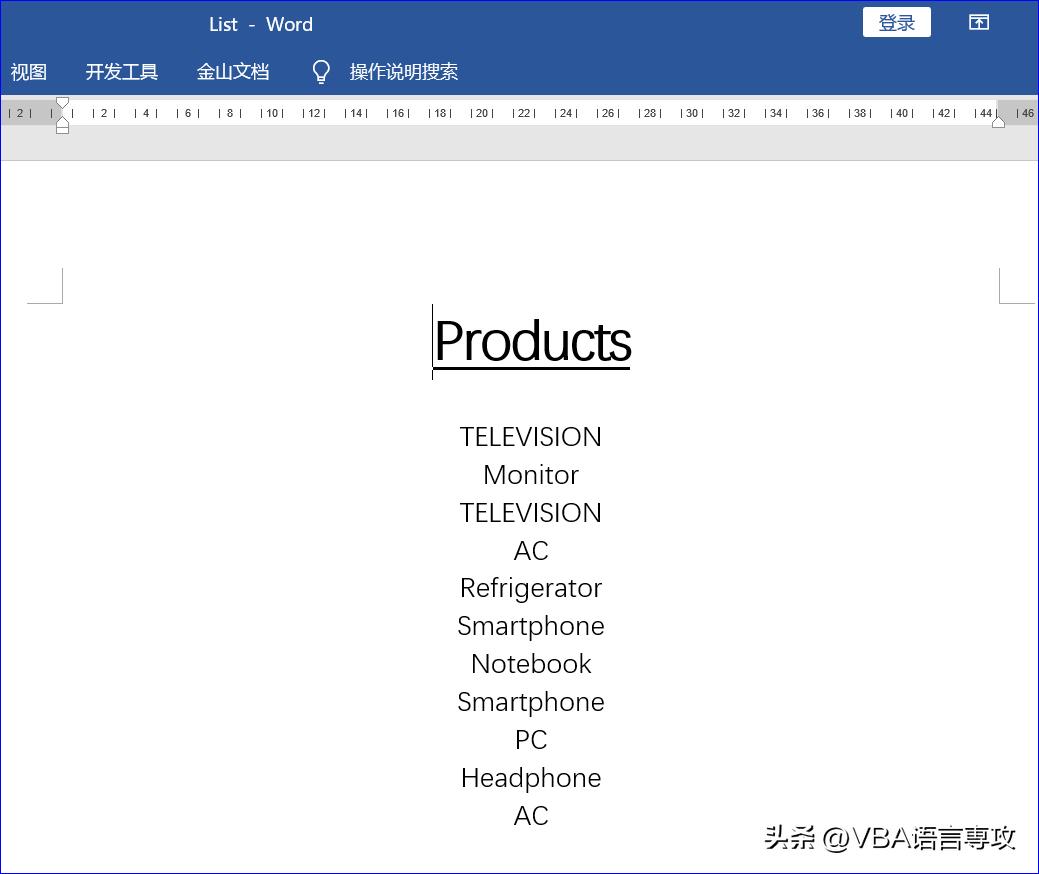
Task: Click the Monitor line
Action: (531, 475)
